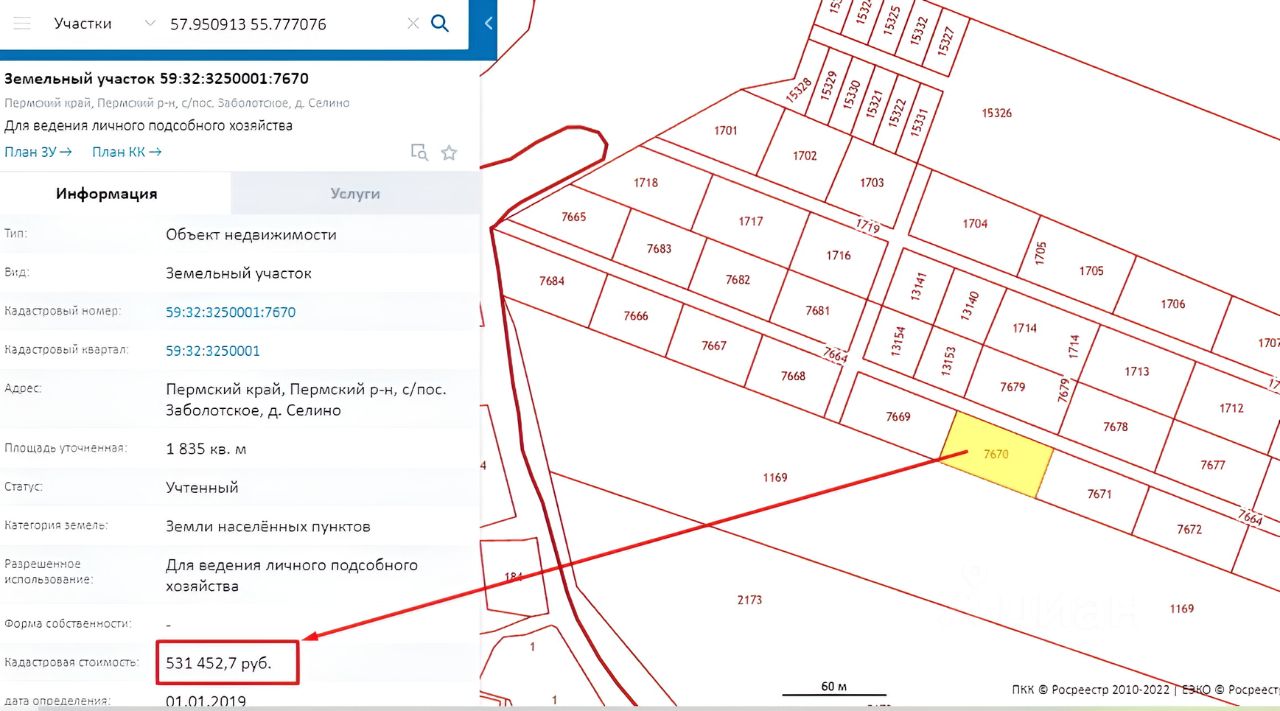The height and width of the screenshot is (711, 1280).
Task: Switch to the Услуги tab
Action: click(355, 194)
